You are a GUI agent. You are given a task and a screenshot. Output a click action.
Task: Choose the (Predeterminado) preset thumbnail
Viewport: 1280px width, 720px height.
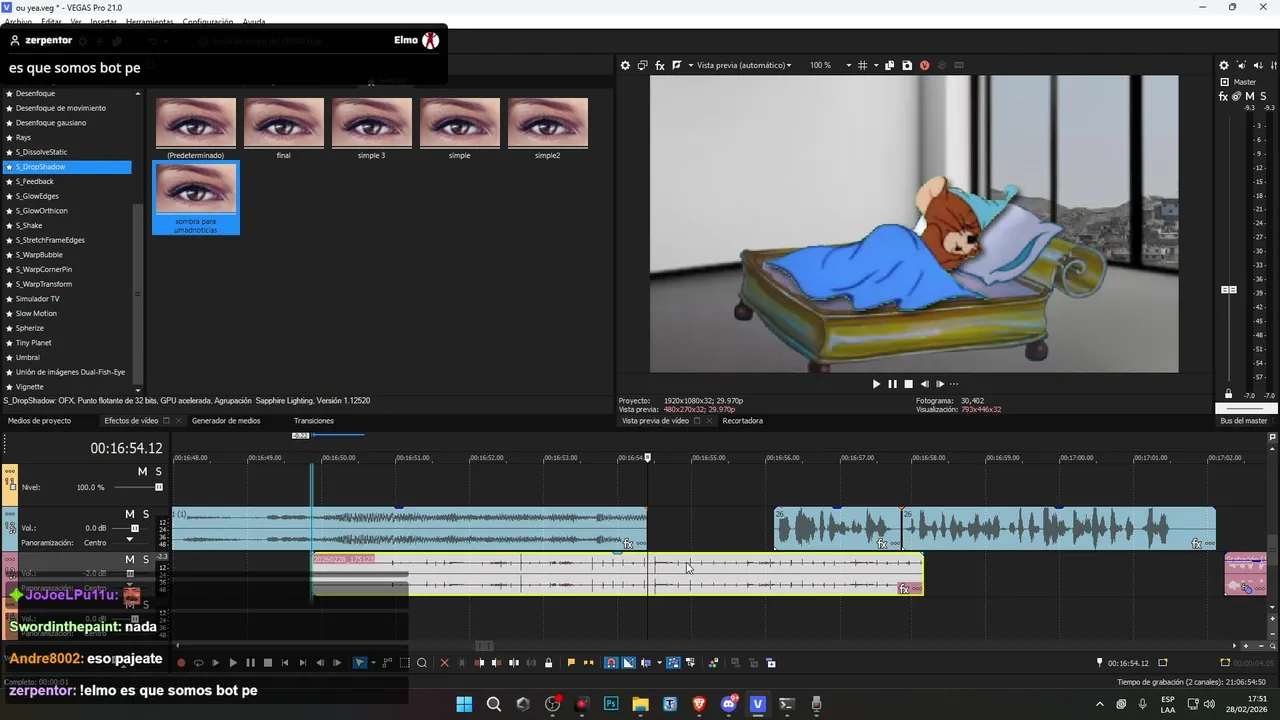coord(196,123)
